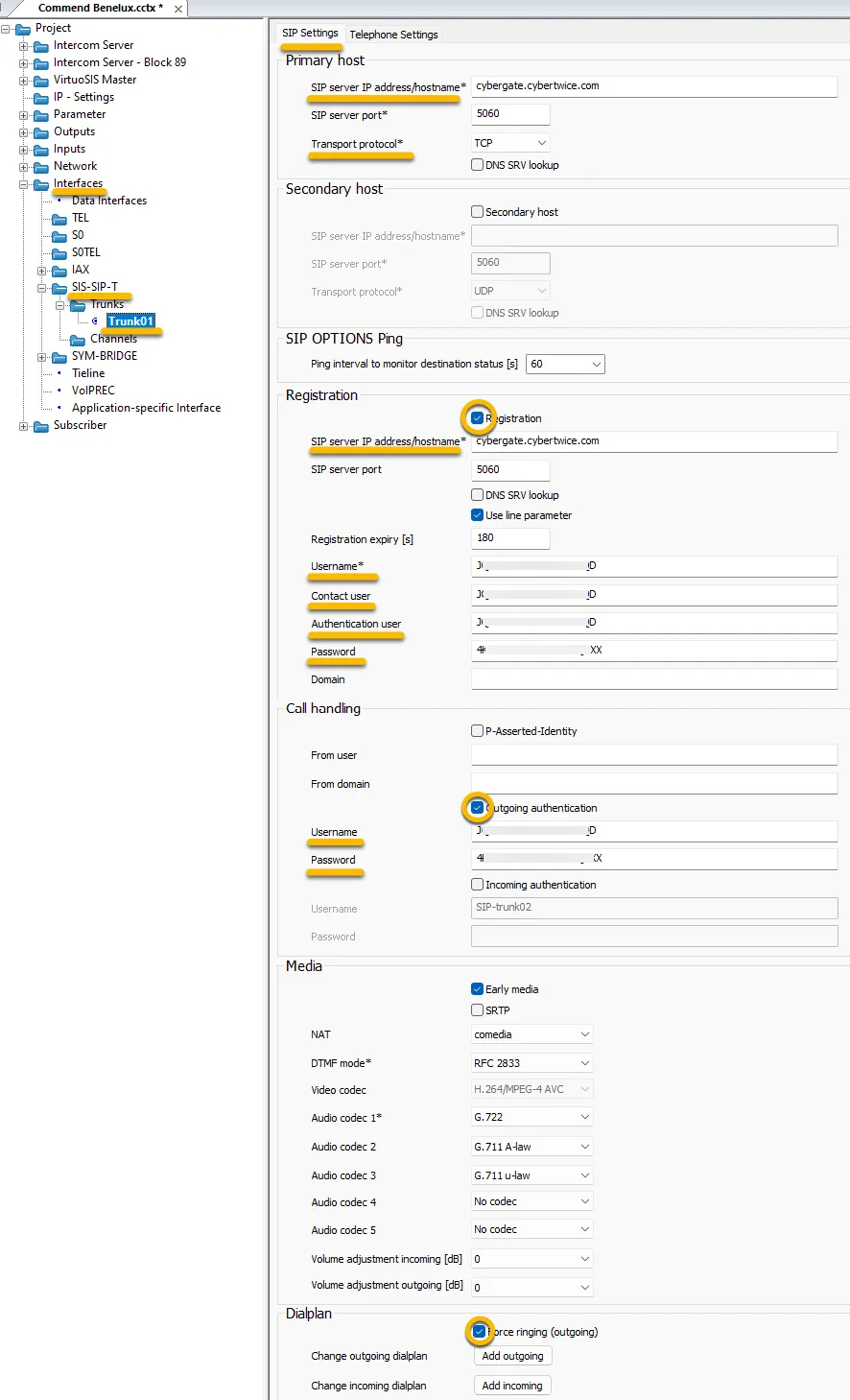This screenshot has height=1400, width=850.
Task: Open the DTMF mode dropdown
Action: (531, 1063)
